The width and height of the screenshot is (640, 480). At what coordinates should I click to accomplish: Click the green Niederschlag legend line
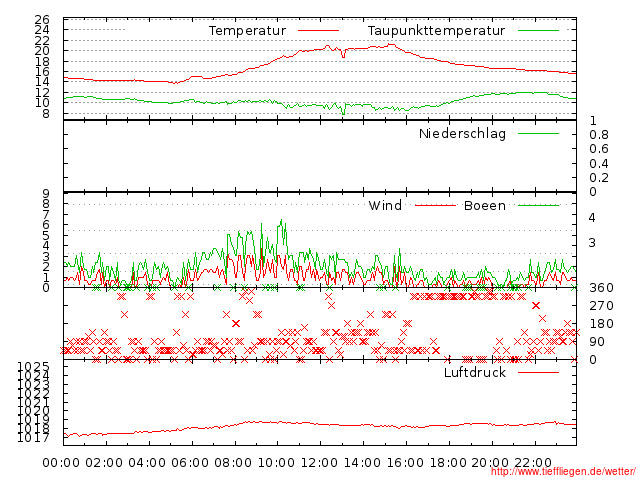(x=538, y=133)
